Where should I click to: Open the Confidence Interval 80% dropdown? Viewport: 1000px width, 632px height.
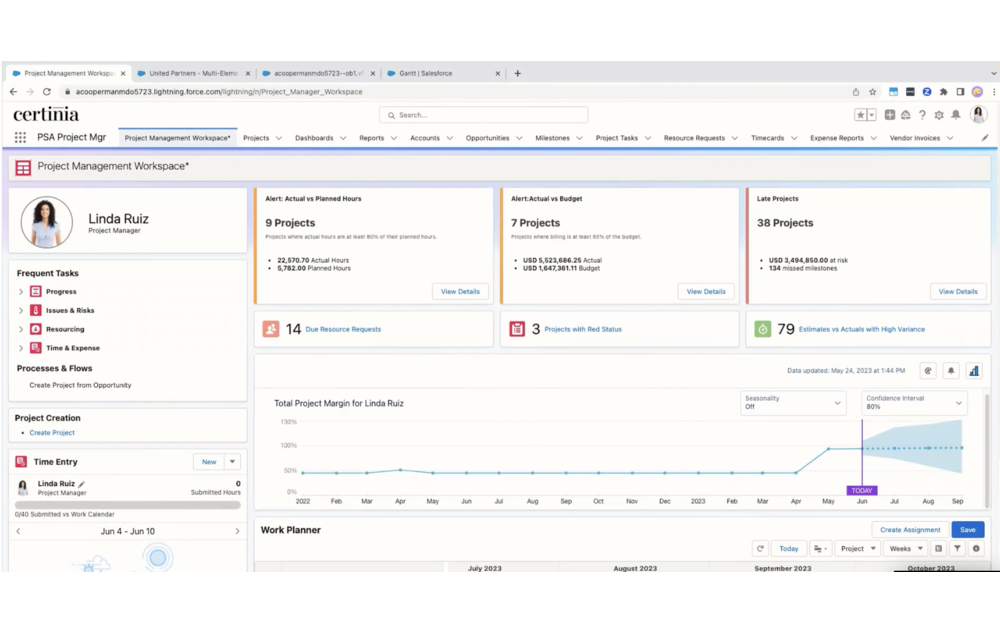[912, 405]
